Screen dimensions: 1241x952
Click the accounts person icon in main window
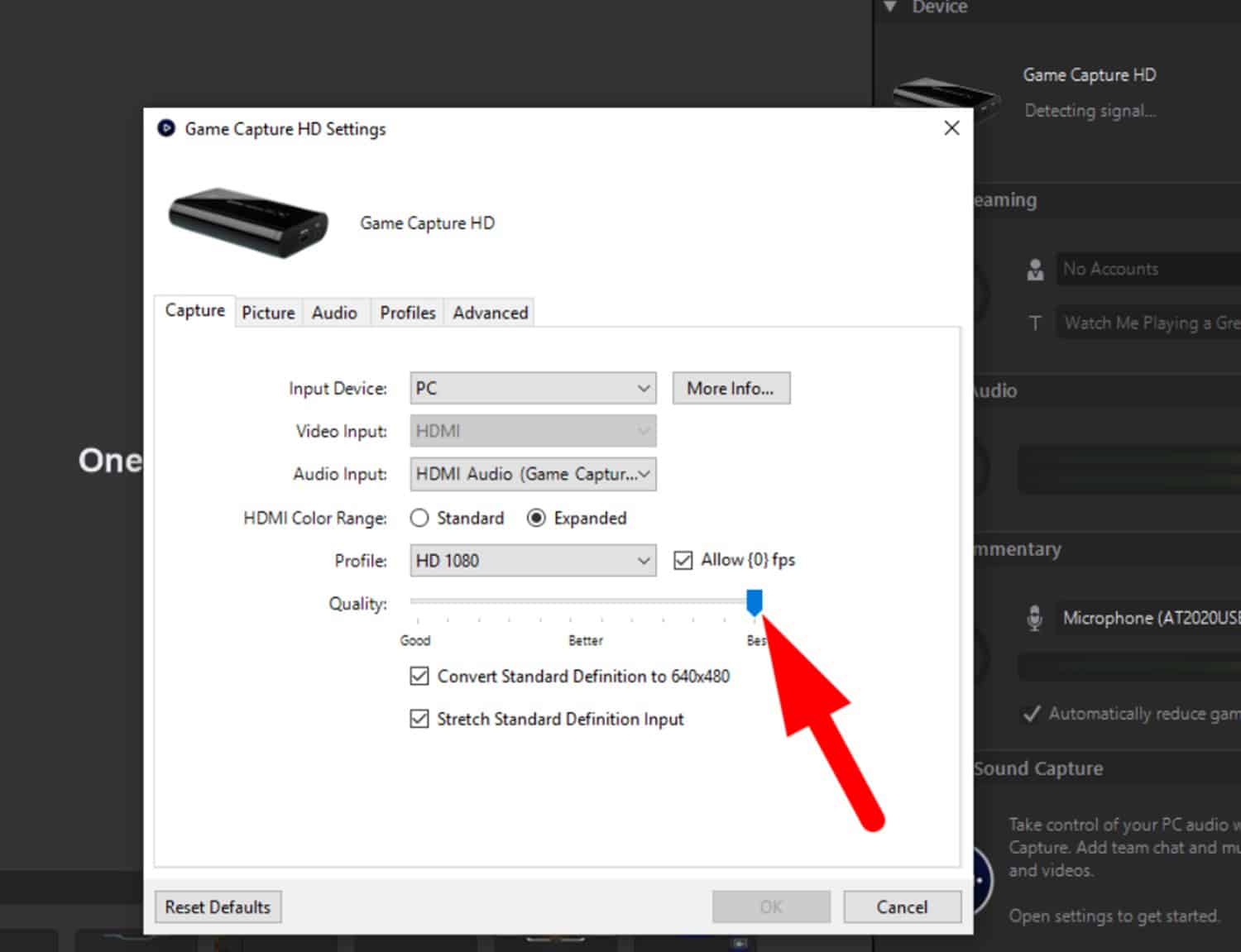[1035, 269]
